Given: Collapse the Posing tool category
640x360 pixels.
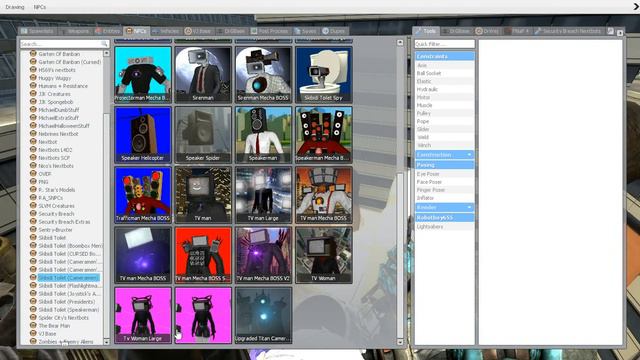Looking at the screenshot, I should point(444,165).
